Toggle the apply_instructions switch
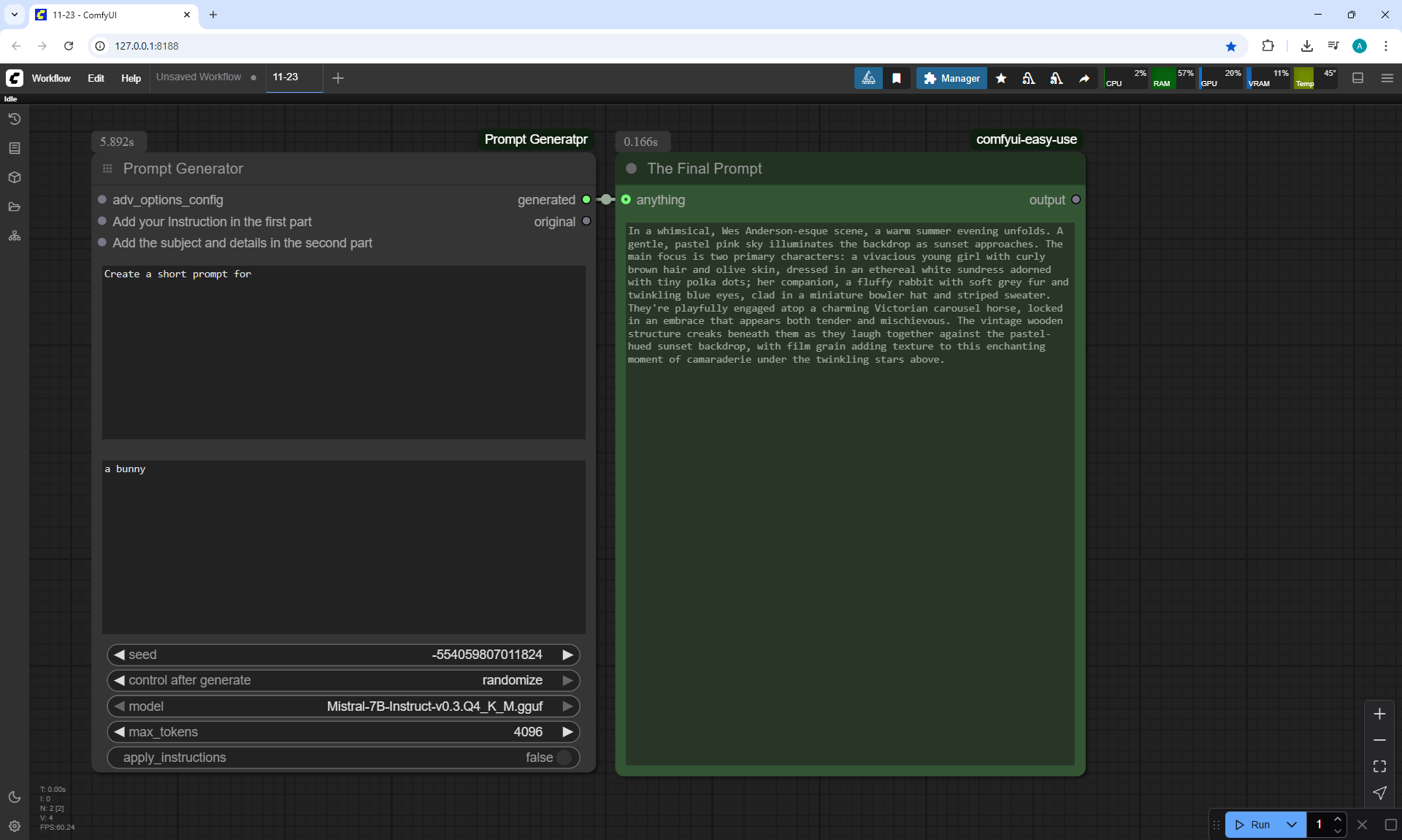 tap(563, 758)
